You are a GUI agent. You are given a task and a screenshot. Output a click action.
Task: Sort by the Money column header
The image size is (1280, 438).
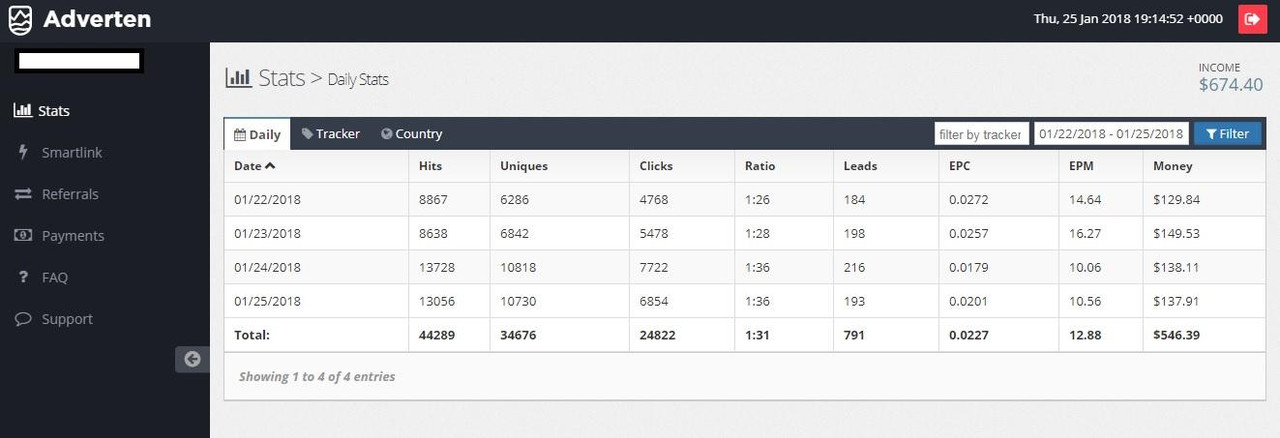click(1172, 166)
